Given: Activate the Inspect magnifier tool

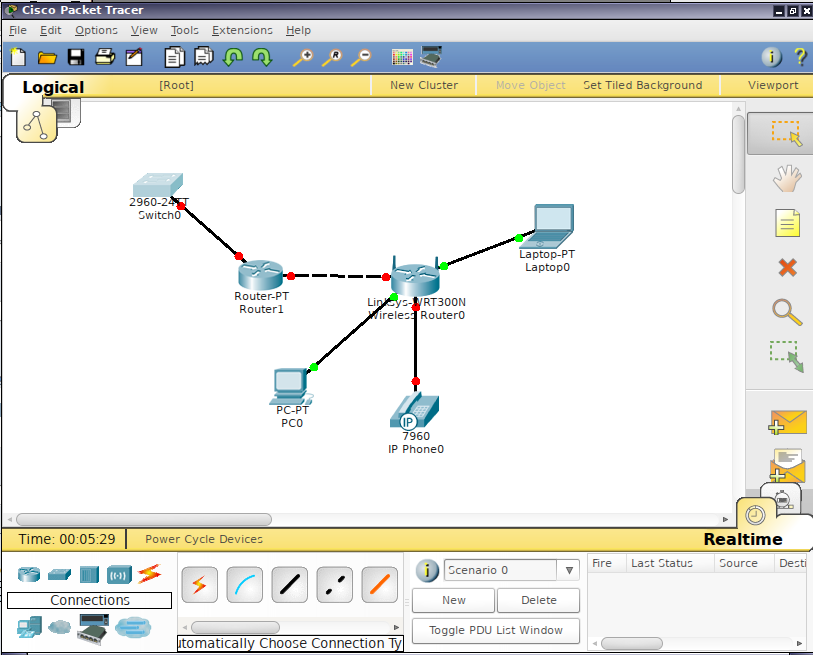Looking at the screenshot, I should (x=787, y=312).
